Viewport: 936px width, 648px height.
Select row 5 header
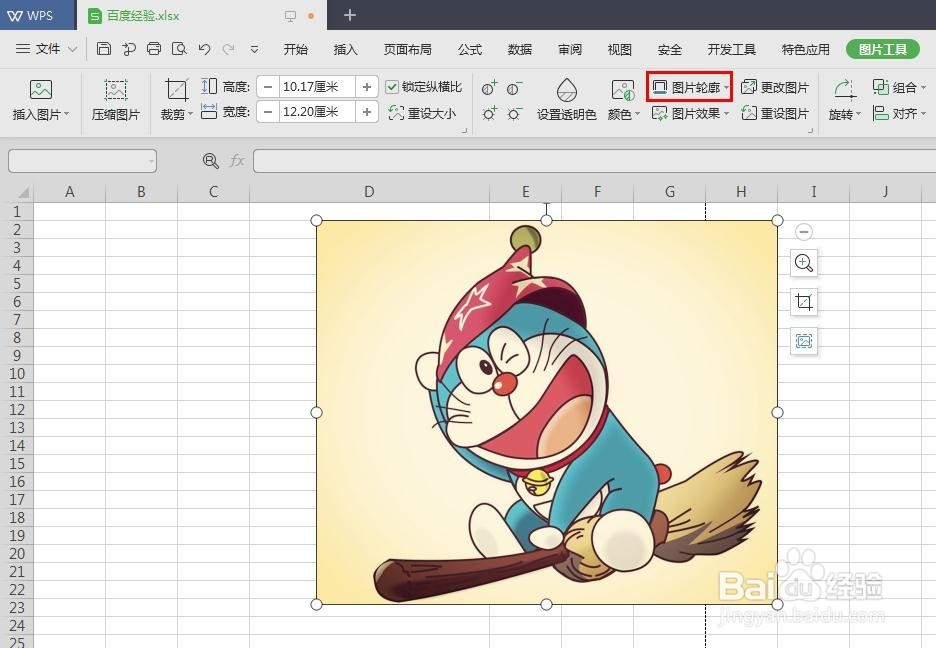tap(17, 283)
